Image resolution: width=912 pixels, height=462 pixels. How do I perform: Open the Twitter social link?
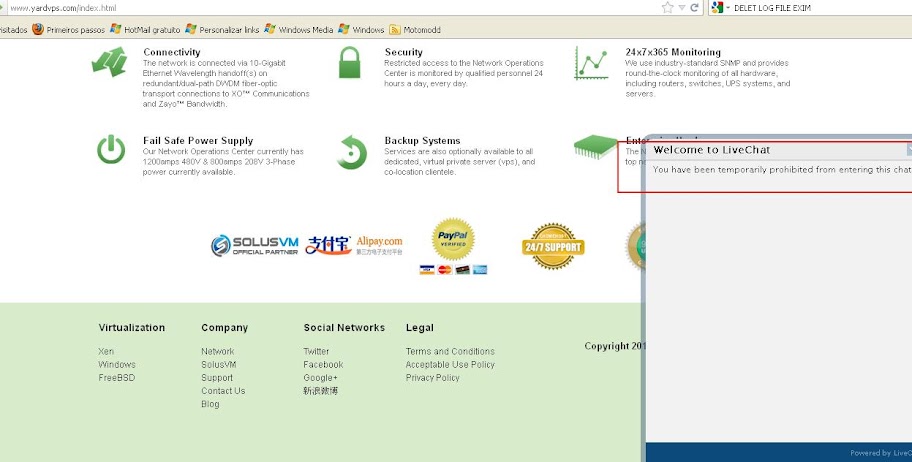click(316, 351)
